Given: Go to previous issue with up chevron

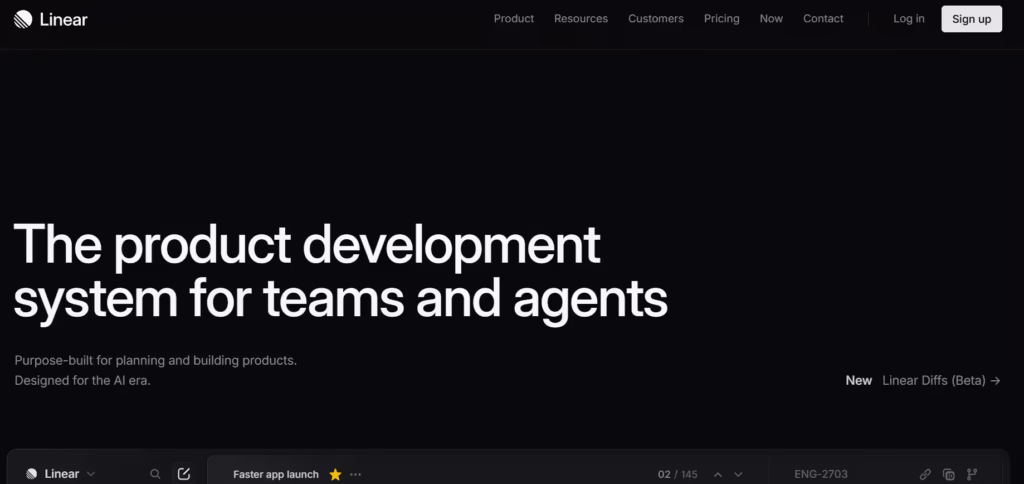Looking at the screenshot, I should (x=718, y=474).
